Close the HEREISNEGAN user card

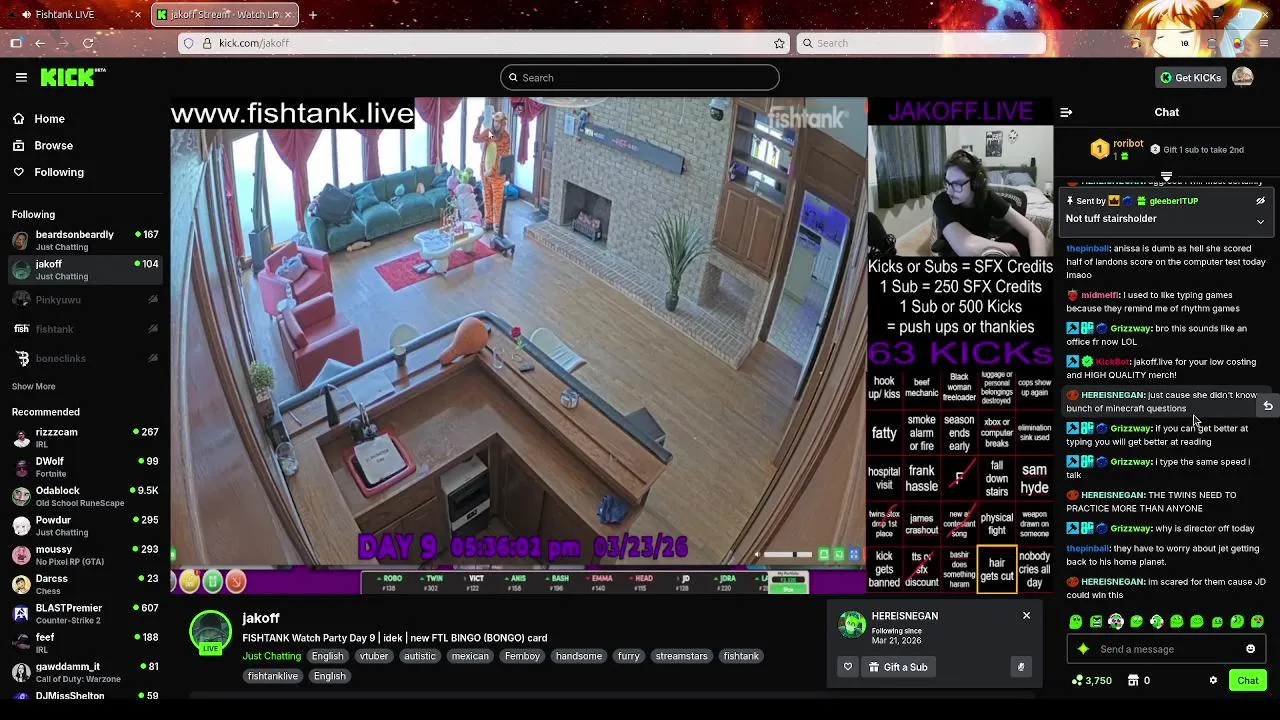tap(1026, 616)
